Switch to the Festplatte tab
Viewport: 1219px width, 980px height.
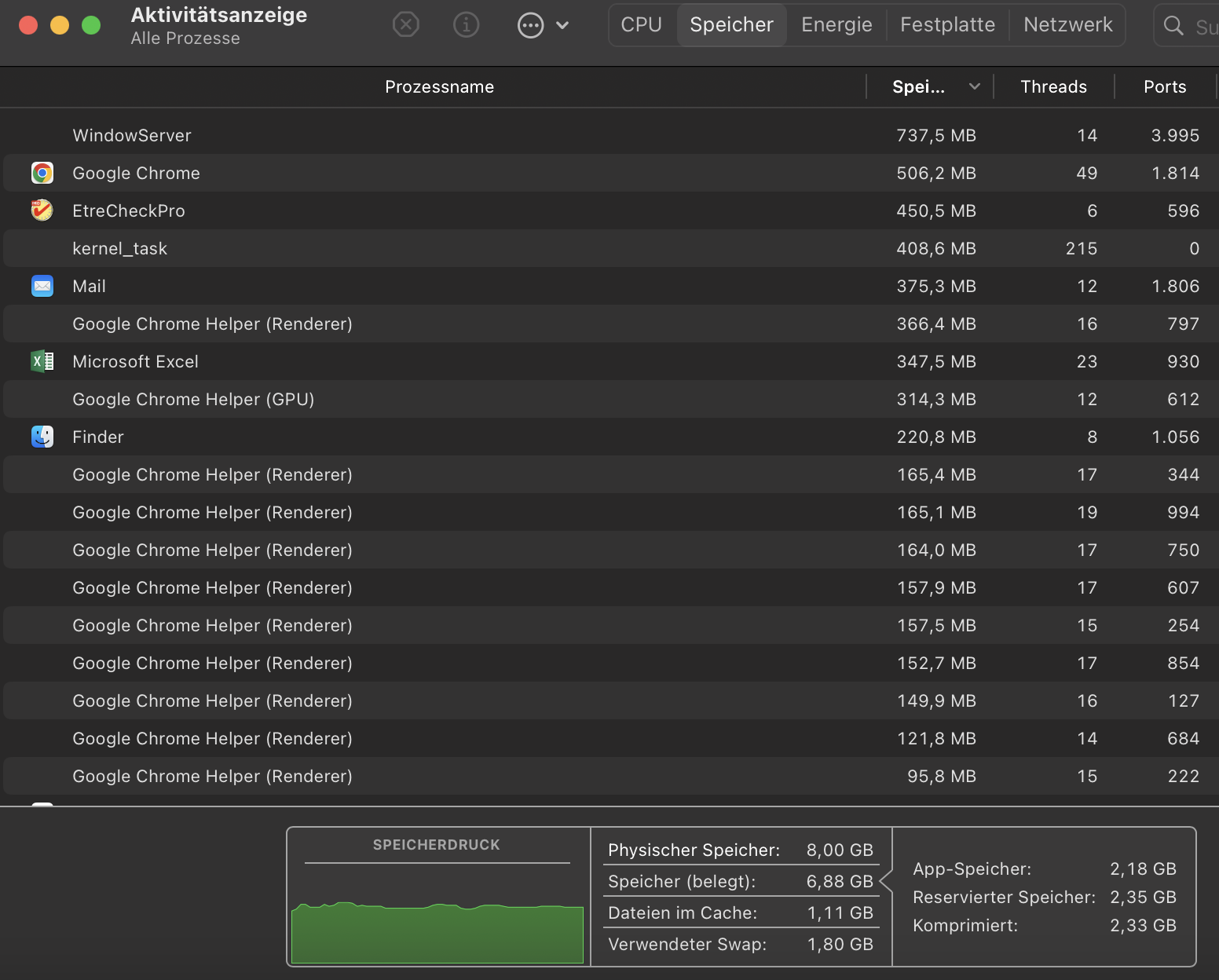point(947,25)
